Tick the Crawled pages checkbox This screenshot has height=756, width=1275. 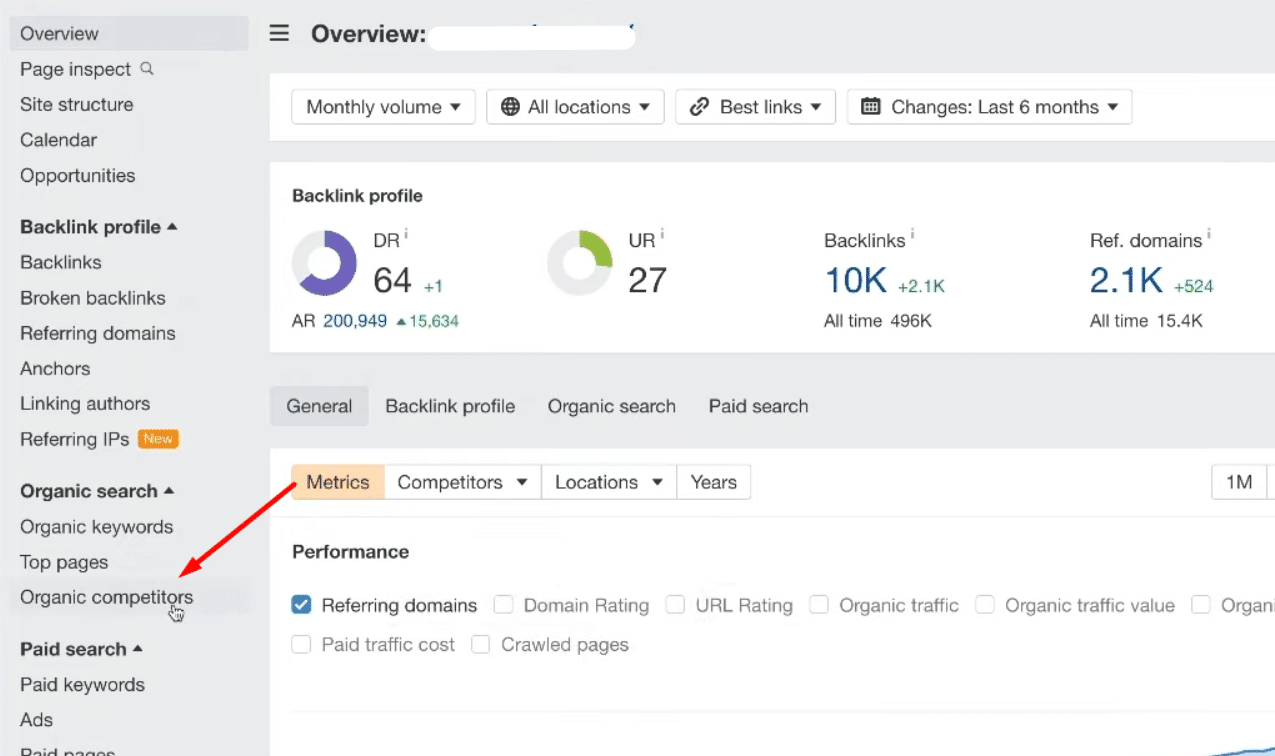click(481, 645)
